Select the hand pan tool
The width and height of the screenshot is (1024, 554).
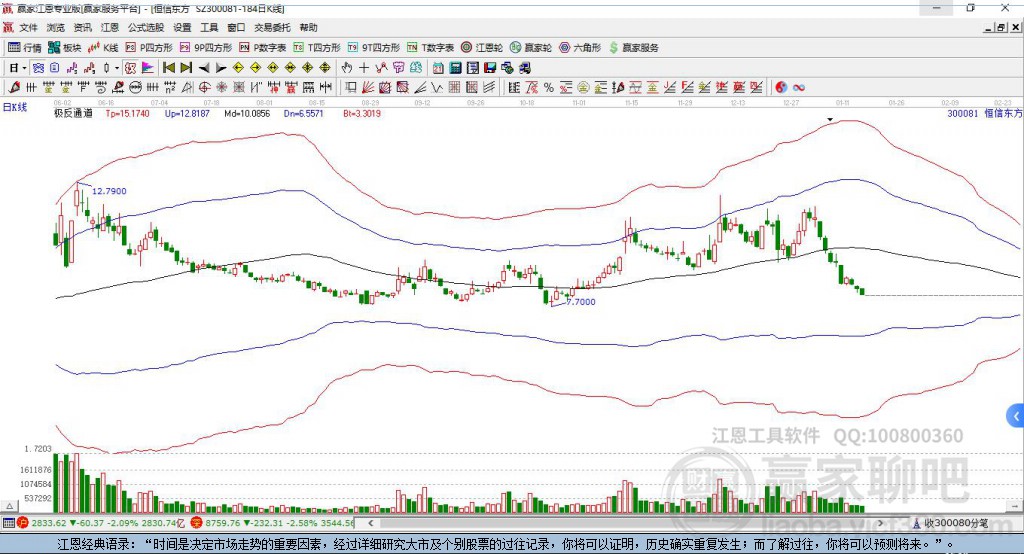point(346,68)
